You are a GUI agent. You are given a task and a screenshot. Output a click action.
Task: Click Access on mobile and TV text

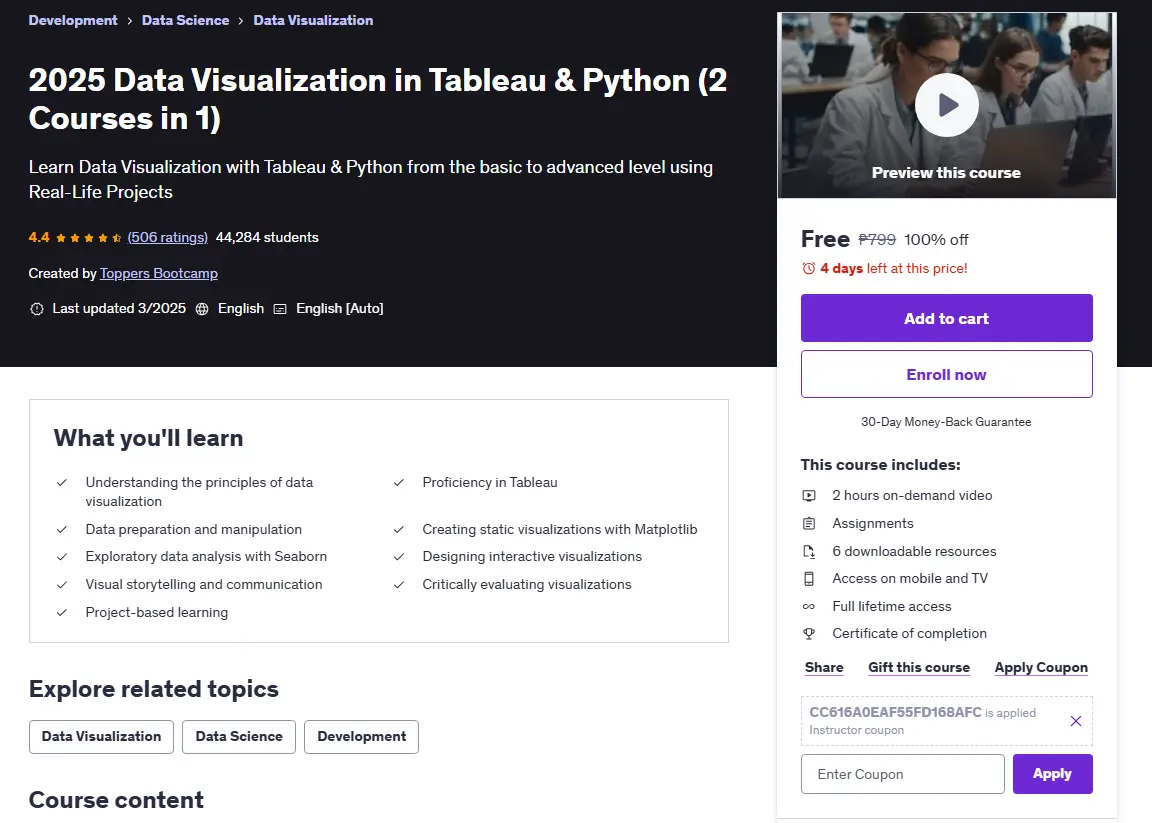pyautogui.click(x=910, y=578)
